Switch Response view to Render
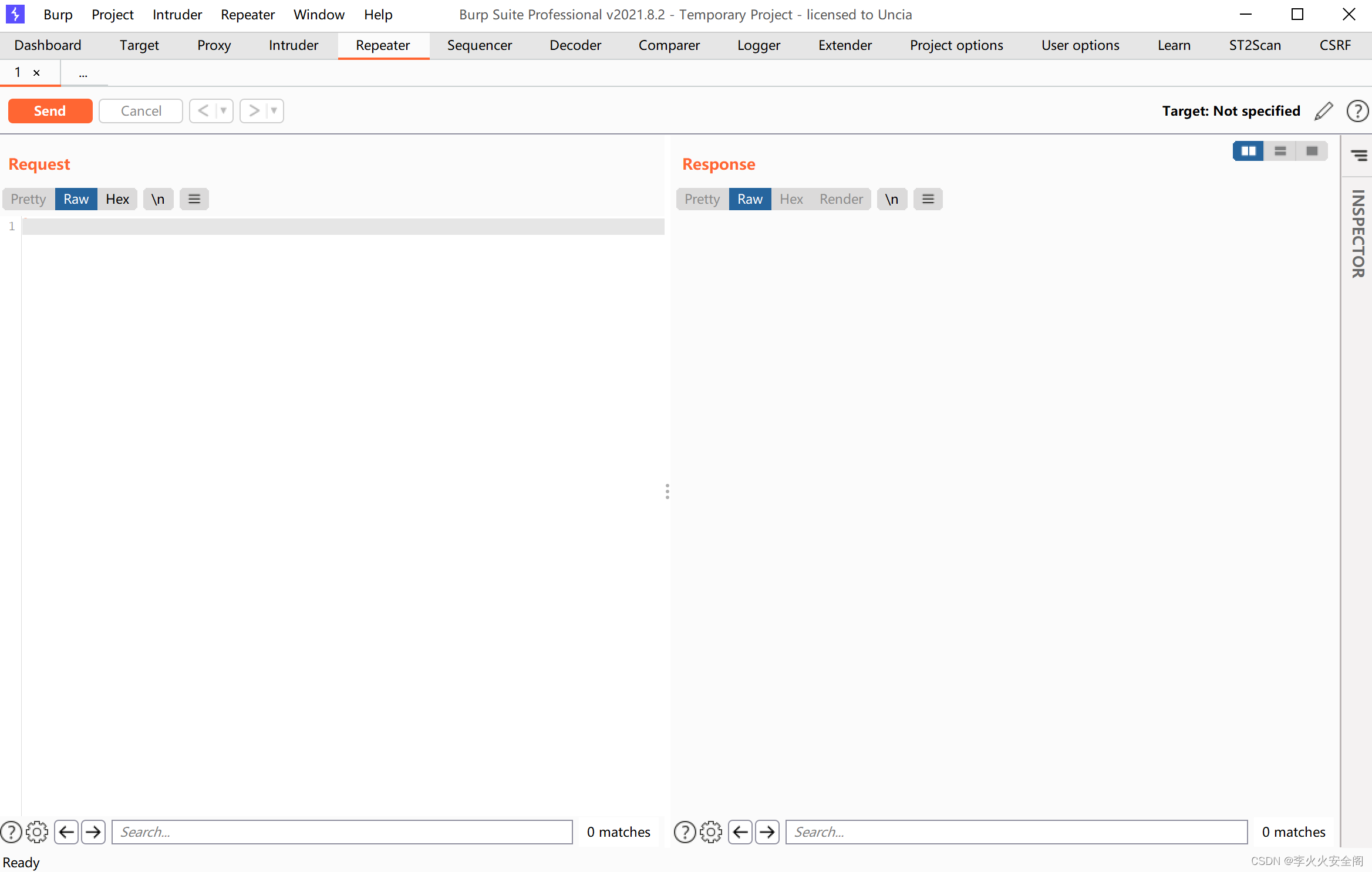This screenshot has height=872, width=1372. [841, 199]
